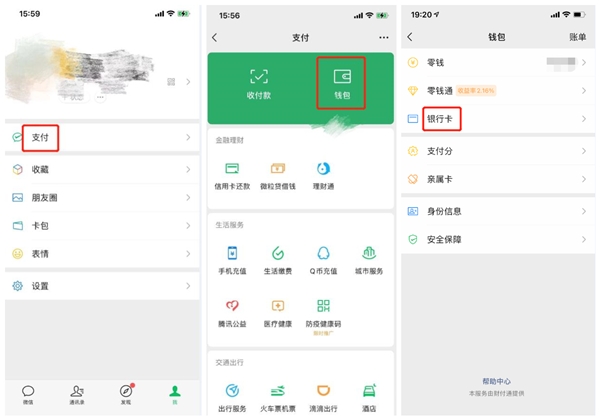Go back from the 钱包 screen

pyautogui.click(x=410, y=37)
